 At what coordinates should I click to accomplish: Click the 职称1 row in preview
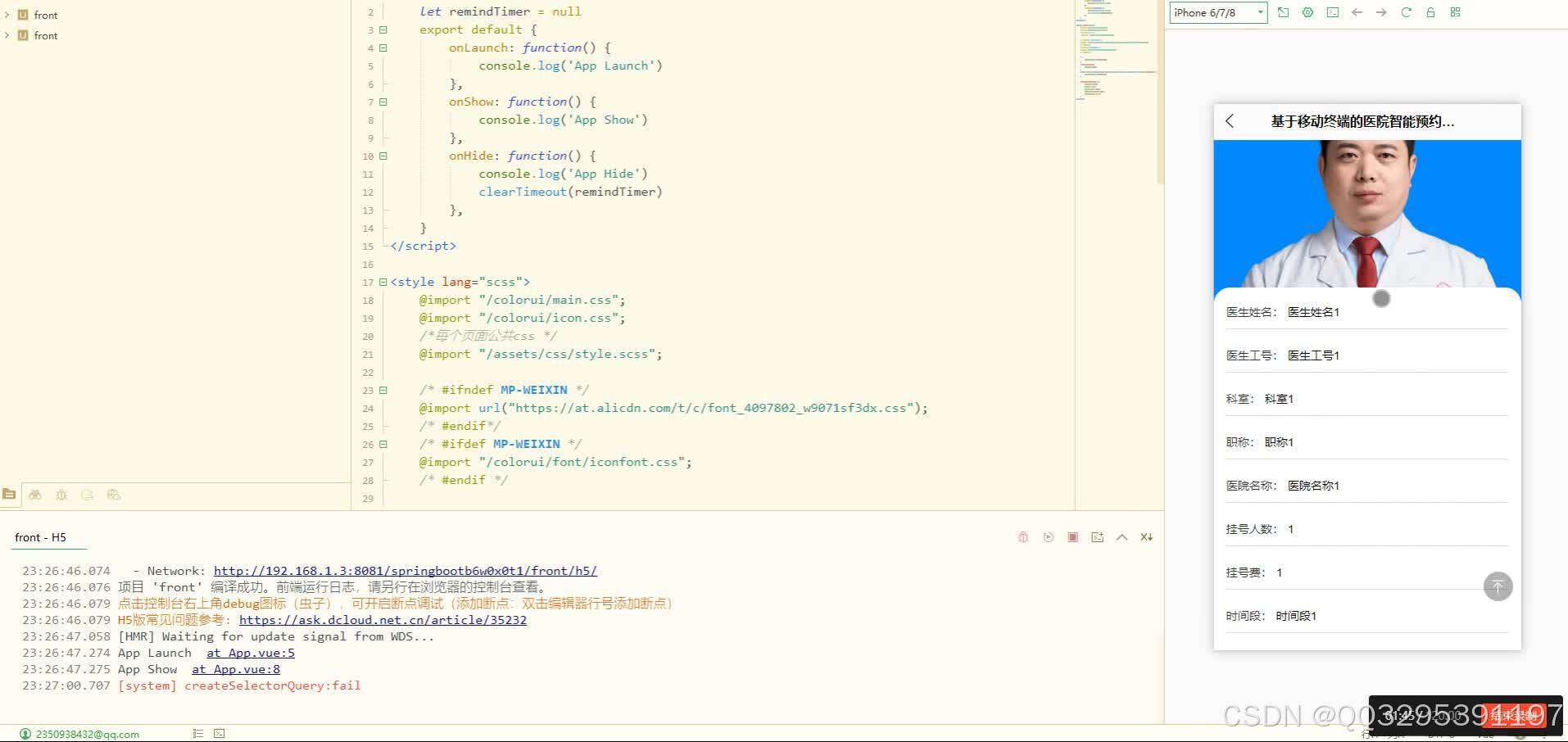1366,442
